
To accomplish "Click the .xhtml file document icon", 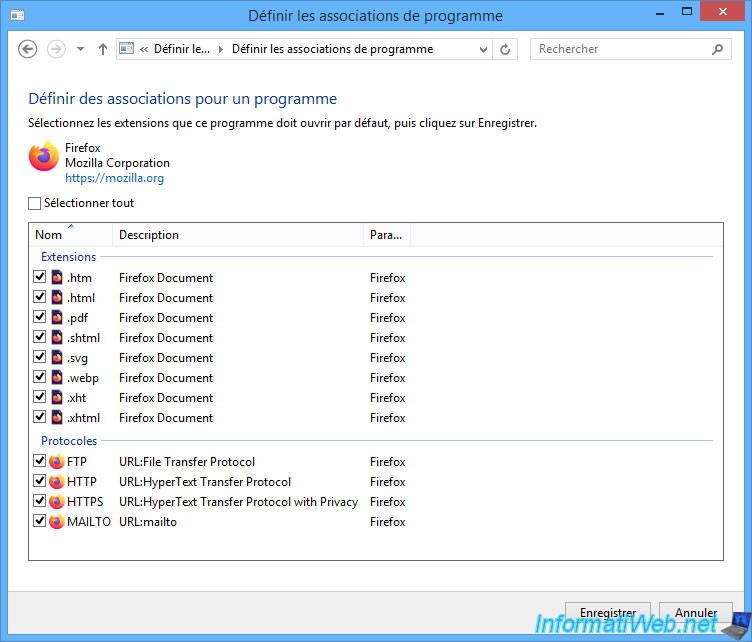I will [57, 417].
